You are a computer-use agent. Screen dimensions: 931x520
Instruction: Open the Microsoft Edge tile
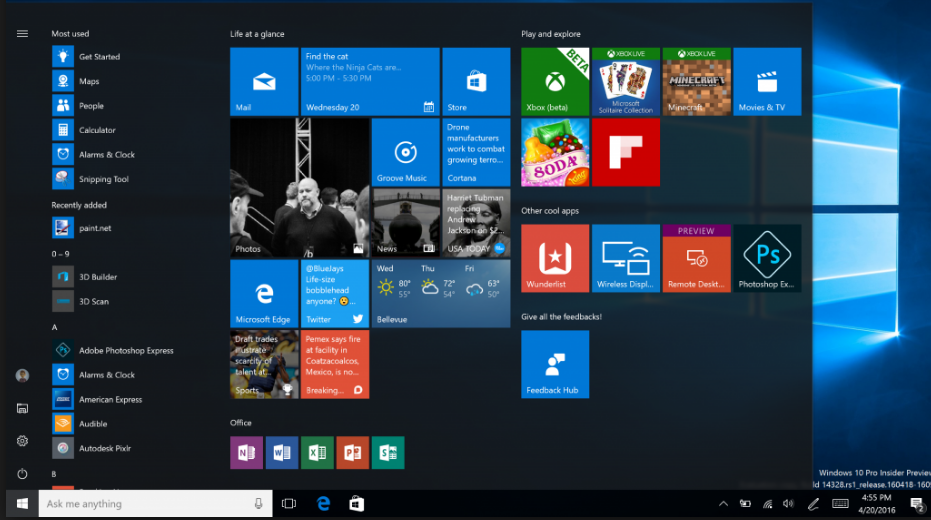pyautogui.click(x=264, y=293)
